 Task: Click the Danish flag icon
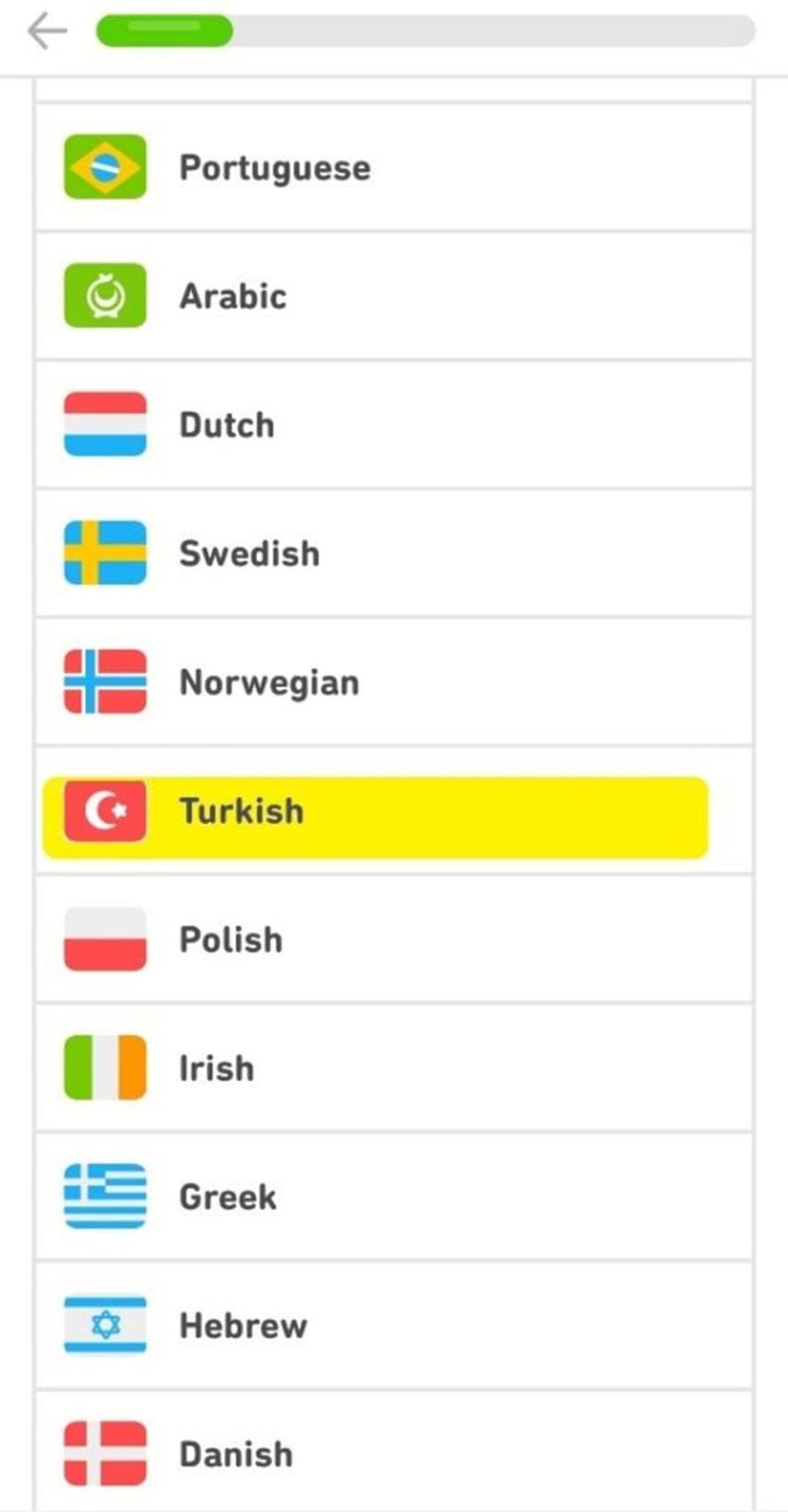pos(105,1453)
